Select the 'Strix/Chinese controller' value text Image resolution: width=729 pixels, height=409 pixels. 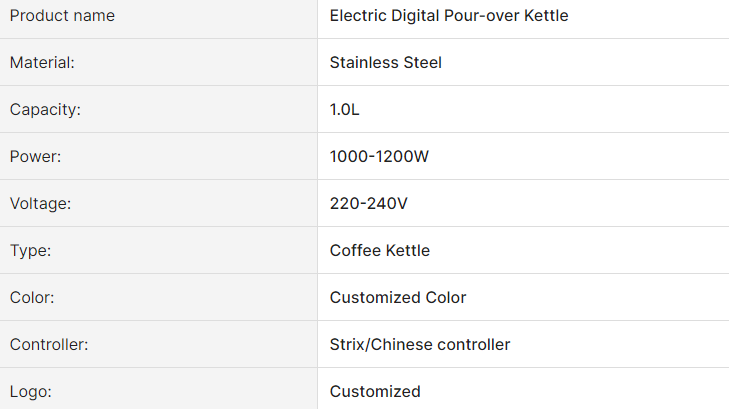point(420,345)
